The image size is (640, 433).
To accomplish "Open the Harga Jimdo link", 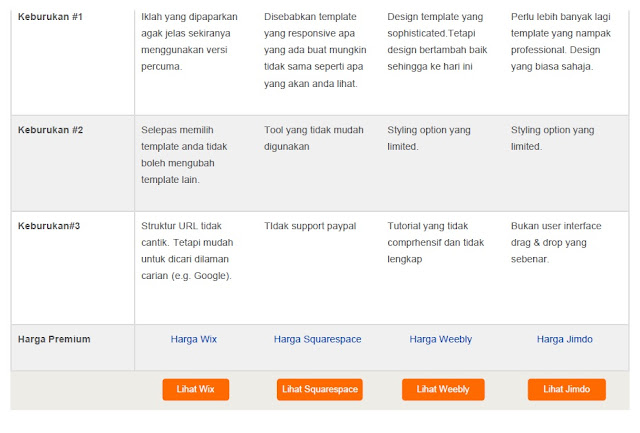I will [564, 339].
